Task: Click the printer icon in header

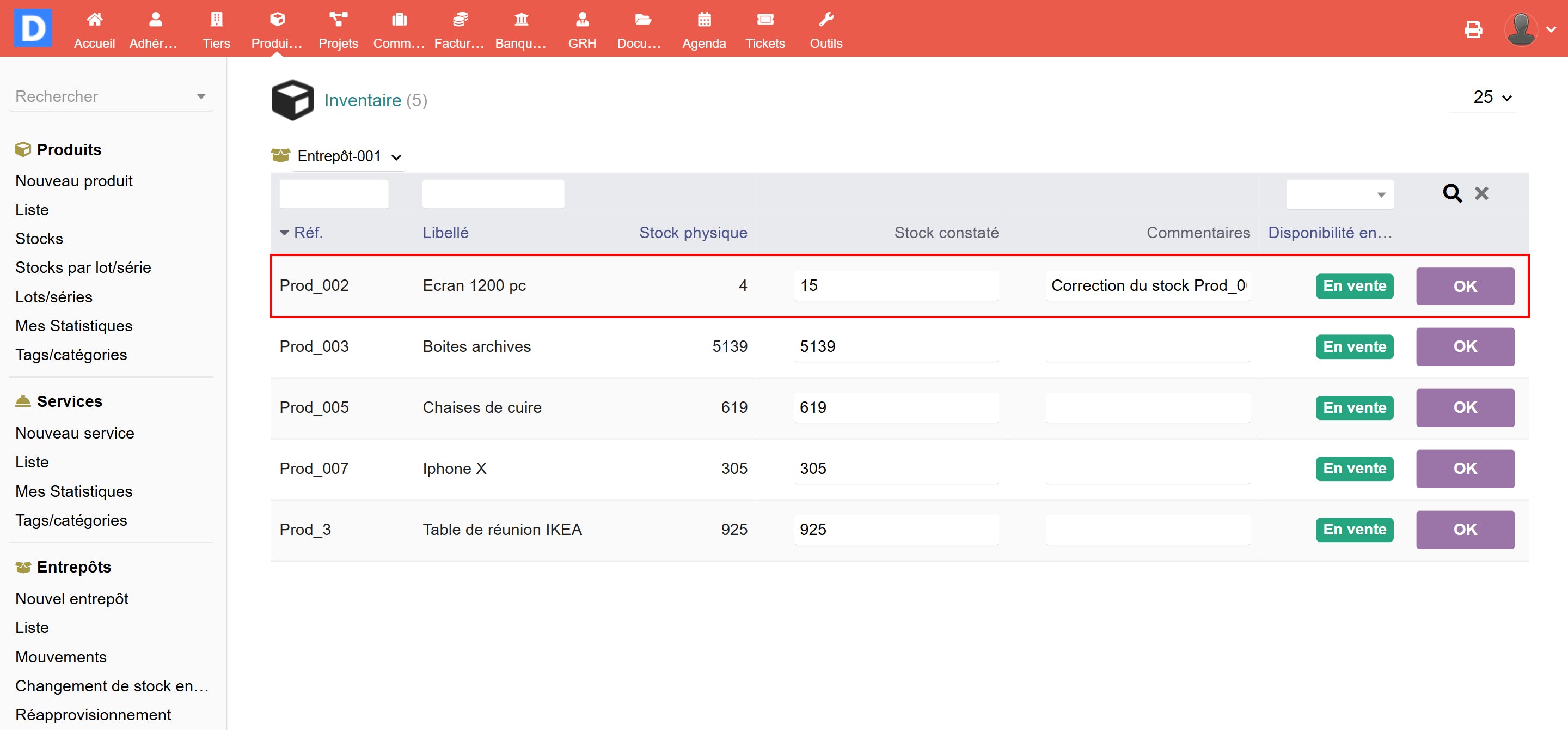Action: [x=1472, y=29]
